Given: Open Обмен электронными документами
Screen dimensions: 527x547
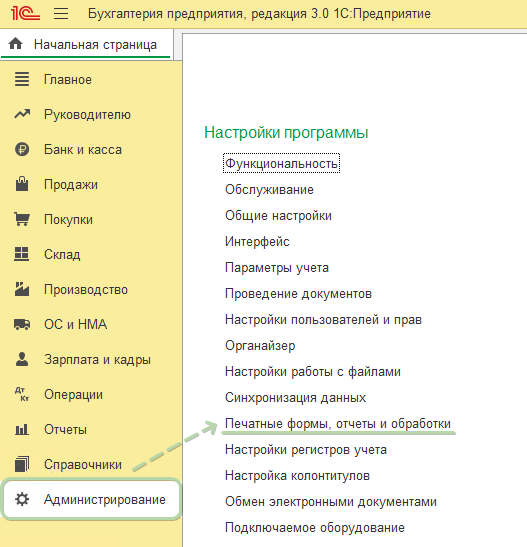Looking at the screenshot, I should (331, 501).
